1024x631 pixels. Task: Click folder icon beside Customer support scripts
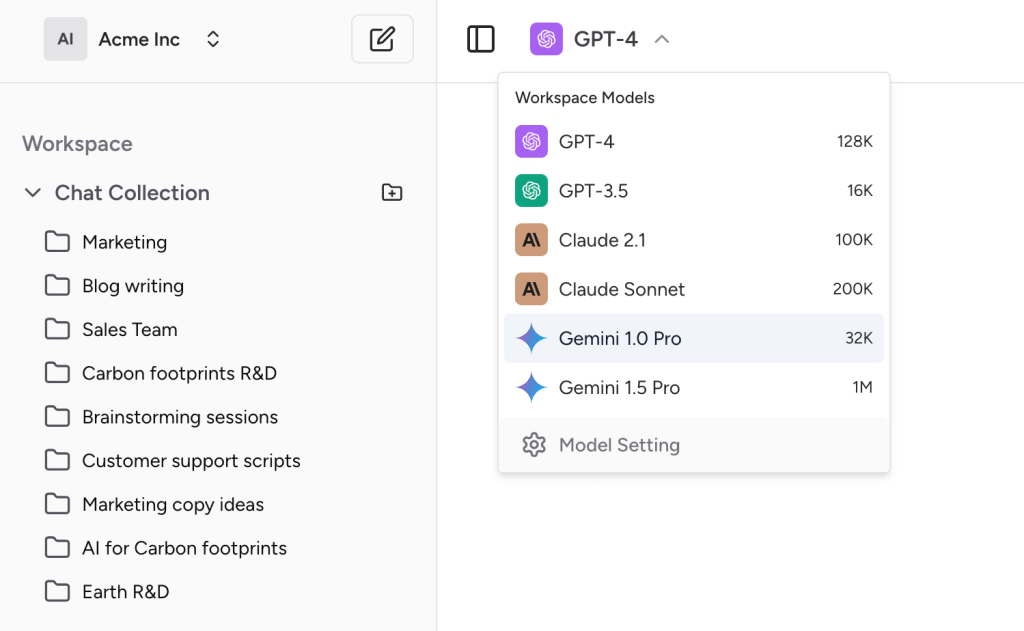pyautogui.click(x=57, y=461)
